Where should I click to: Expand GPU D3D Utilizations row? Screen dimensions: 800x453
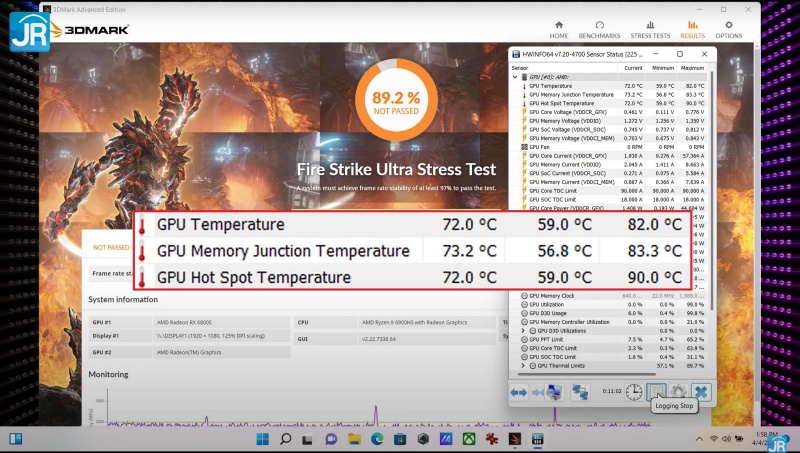[x=523, y=331]
